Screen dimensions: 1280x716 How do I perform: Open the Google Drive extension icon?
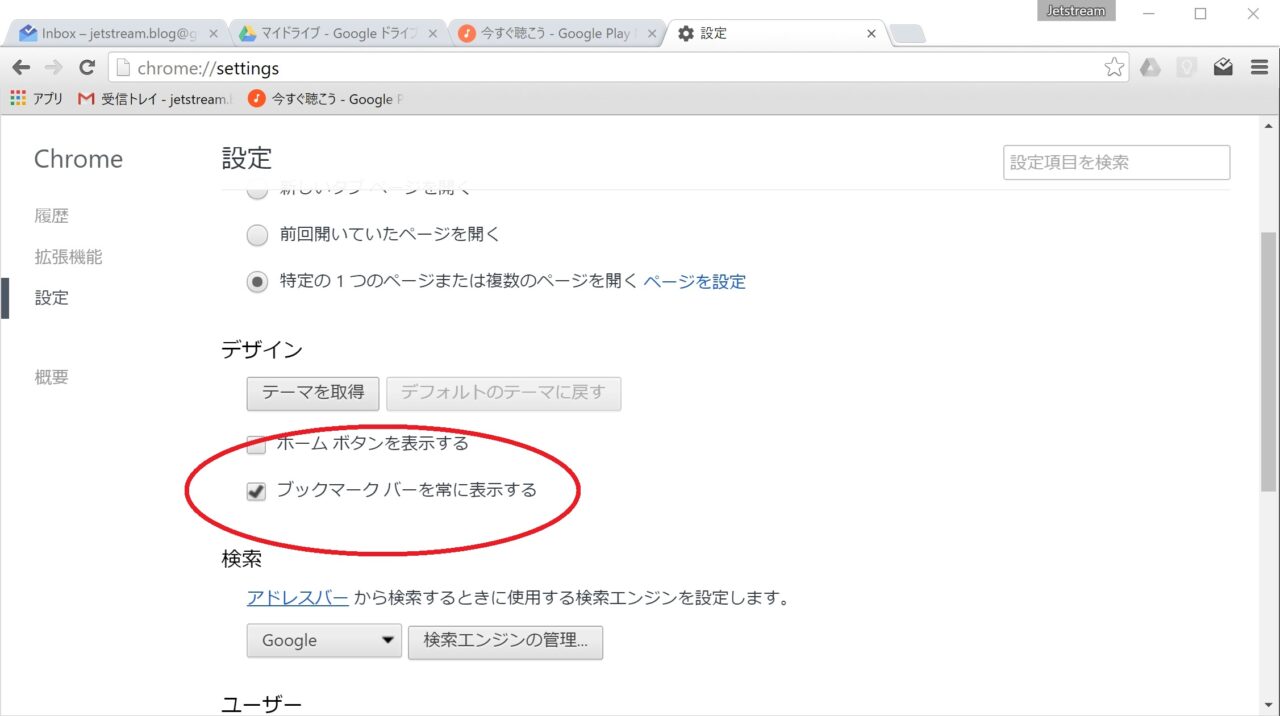point(1150,68)
